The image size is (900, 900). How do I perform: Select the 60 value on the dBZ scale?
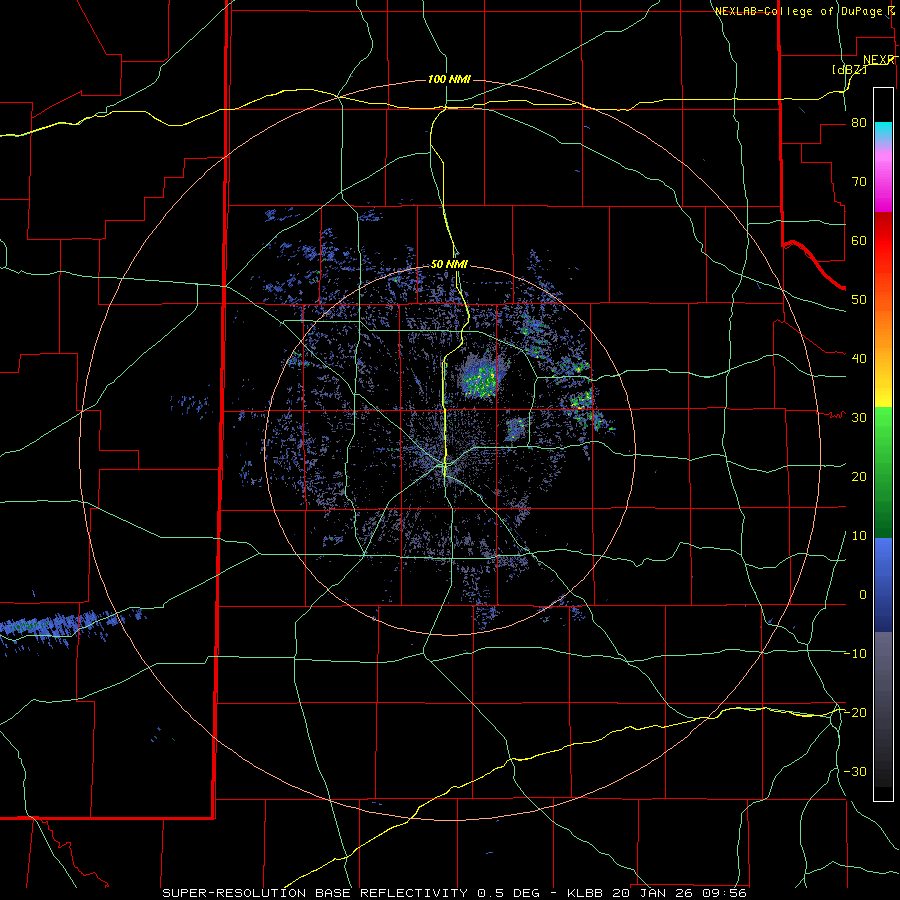point(859,240)
